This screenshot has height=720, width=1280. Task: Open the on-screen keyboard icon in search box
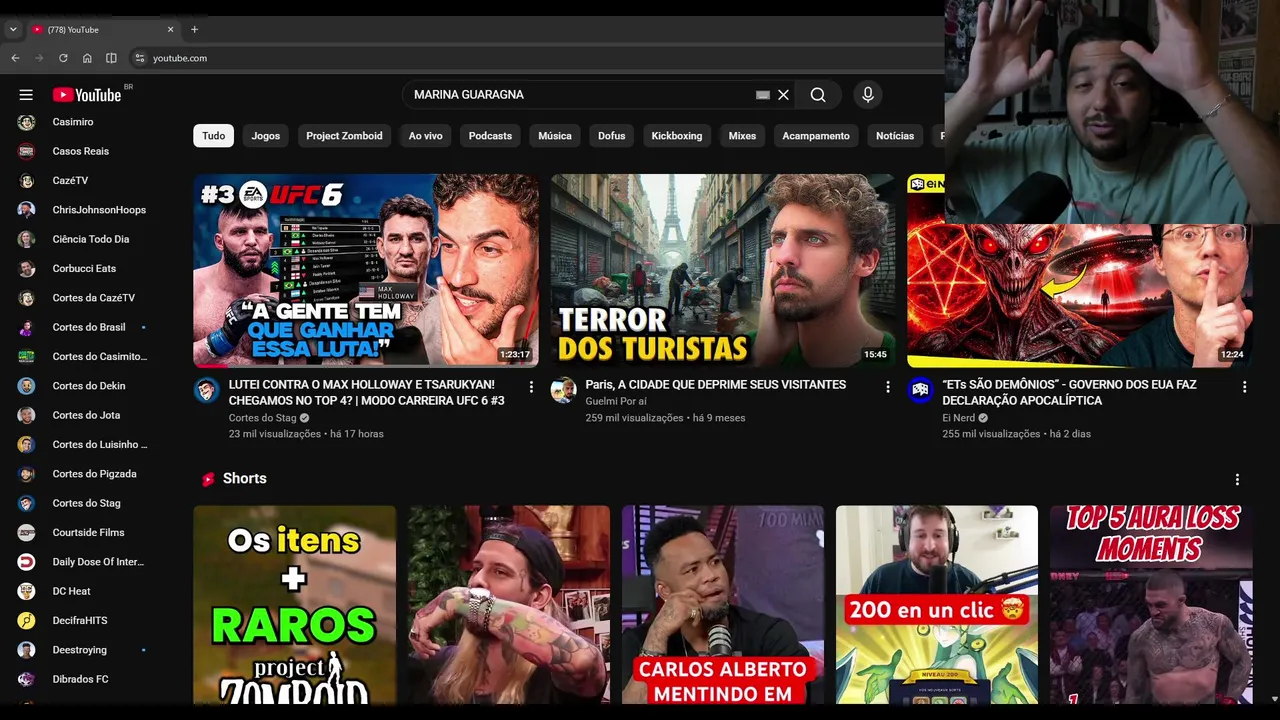click(x=763, y=95)
